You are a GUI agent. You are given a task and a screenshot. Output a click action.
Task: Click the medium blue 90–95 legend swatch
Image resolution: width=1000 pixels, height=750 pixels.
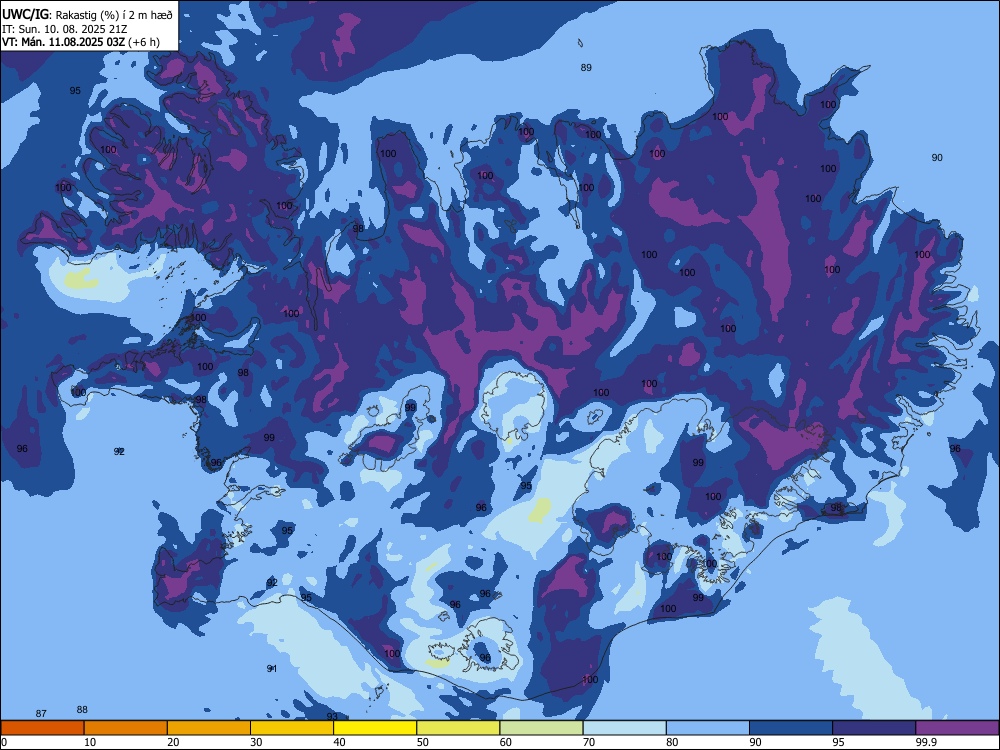point(791,728)
